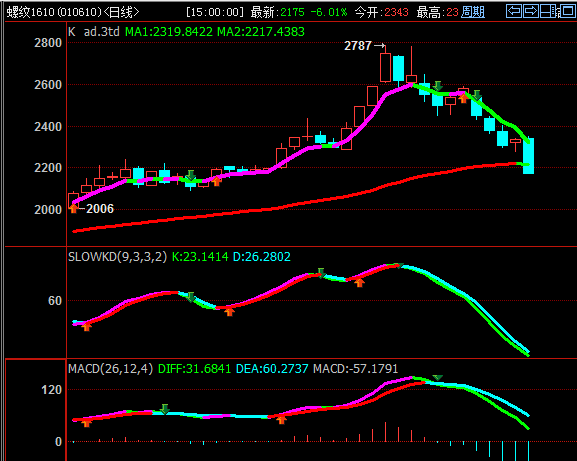Click the last tall cyan candlestick

[x=528, y=156]
